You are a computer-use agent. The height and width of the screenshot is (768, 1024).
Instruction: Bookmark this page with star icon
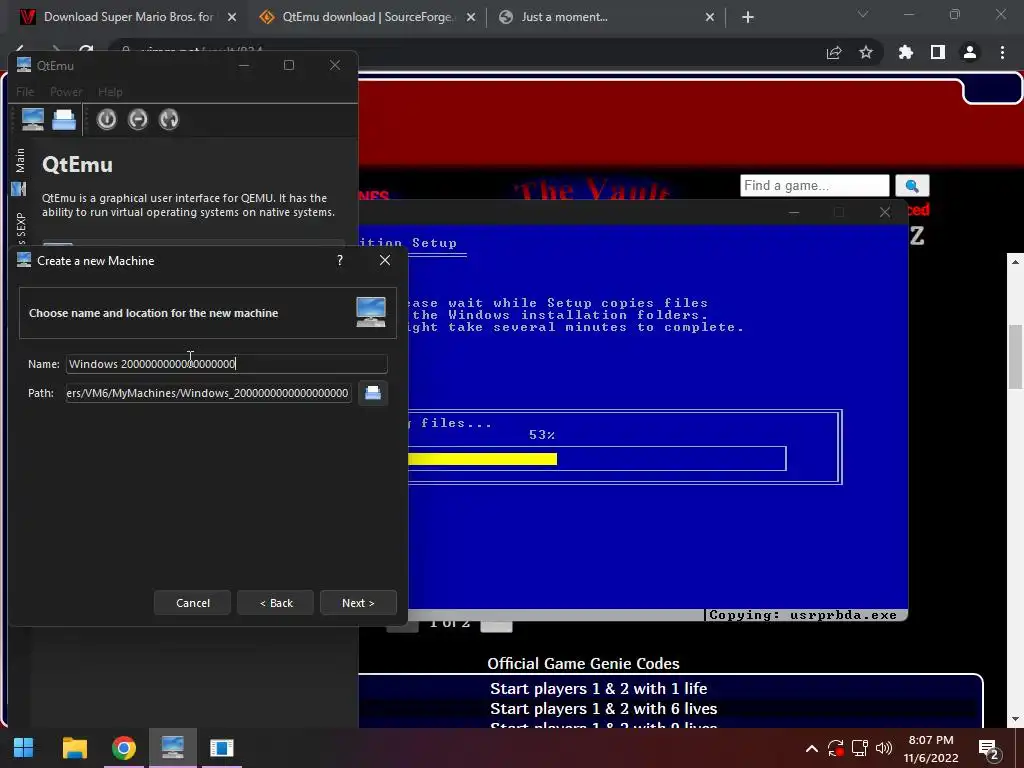point(866,53)
